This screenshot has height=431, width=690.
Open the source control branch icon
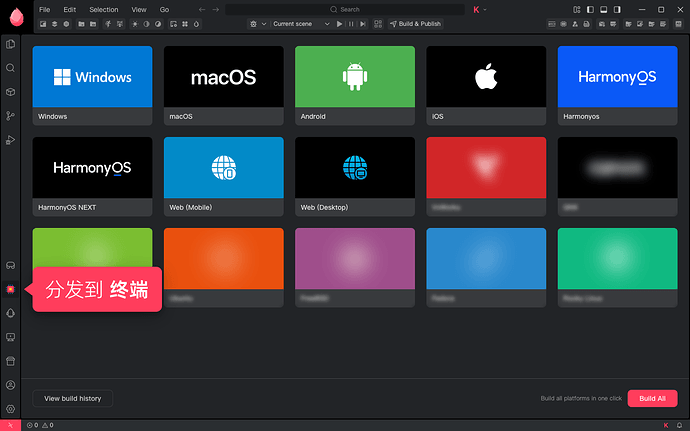point(11,116)
